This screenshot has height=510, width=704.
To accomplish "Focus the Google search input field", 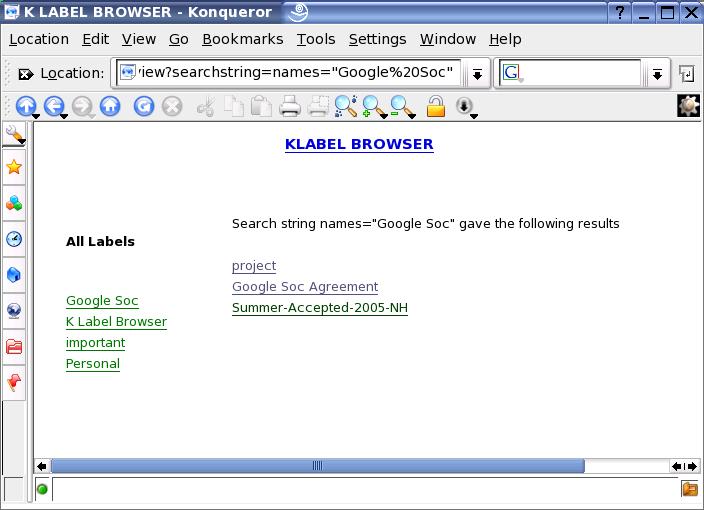I will tap(569, 73).
